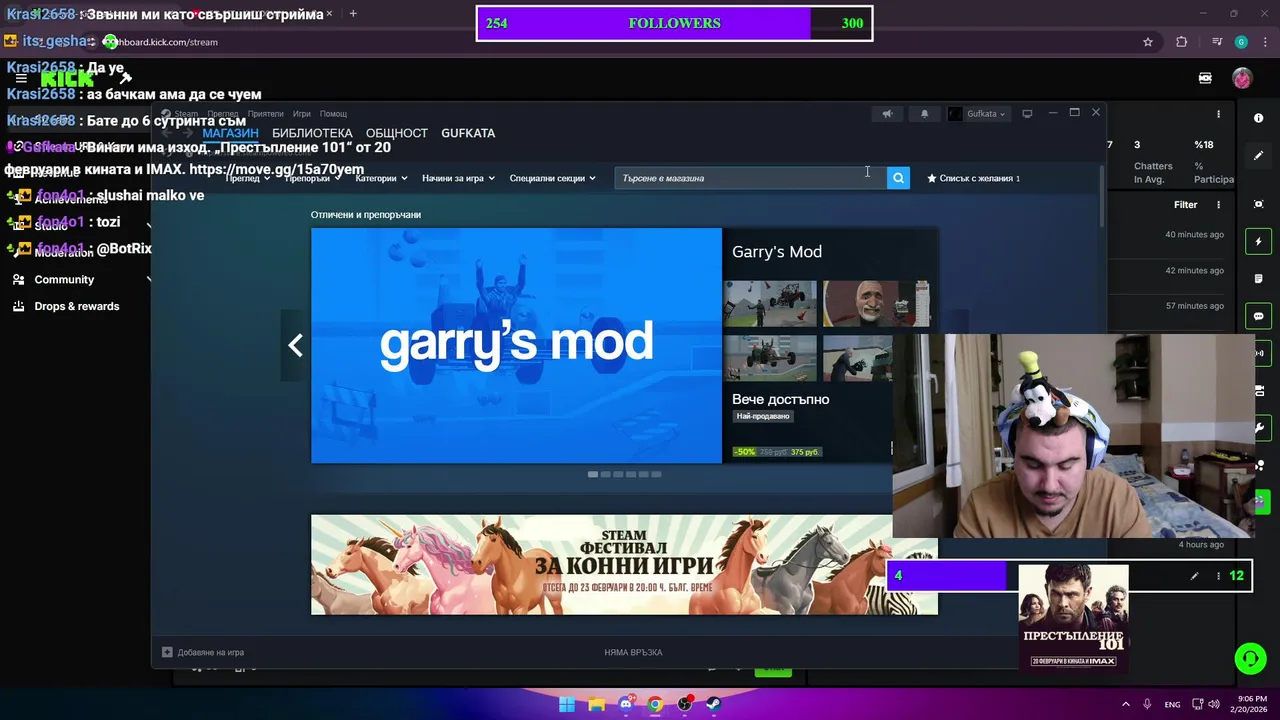
Task: Open the green headset support button
Action: [1250, 658]
